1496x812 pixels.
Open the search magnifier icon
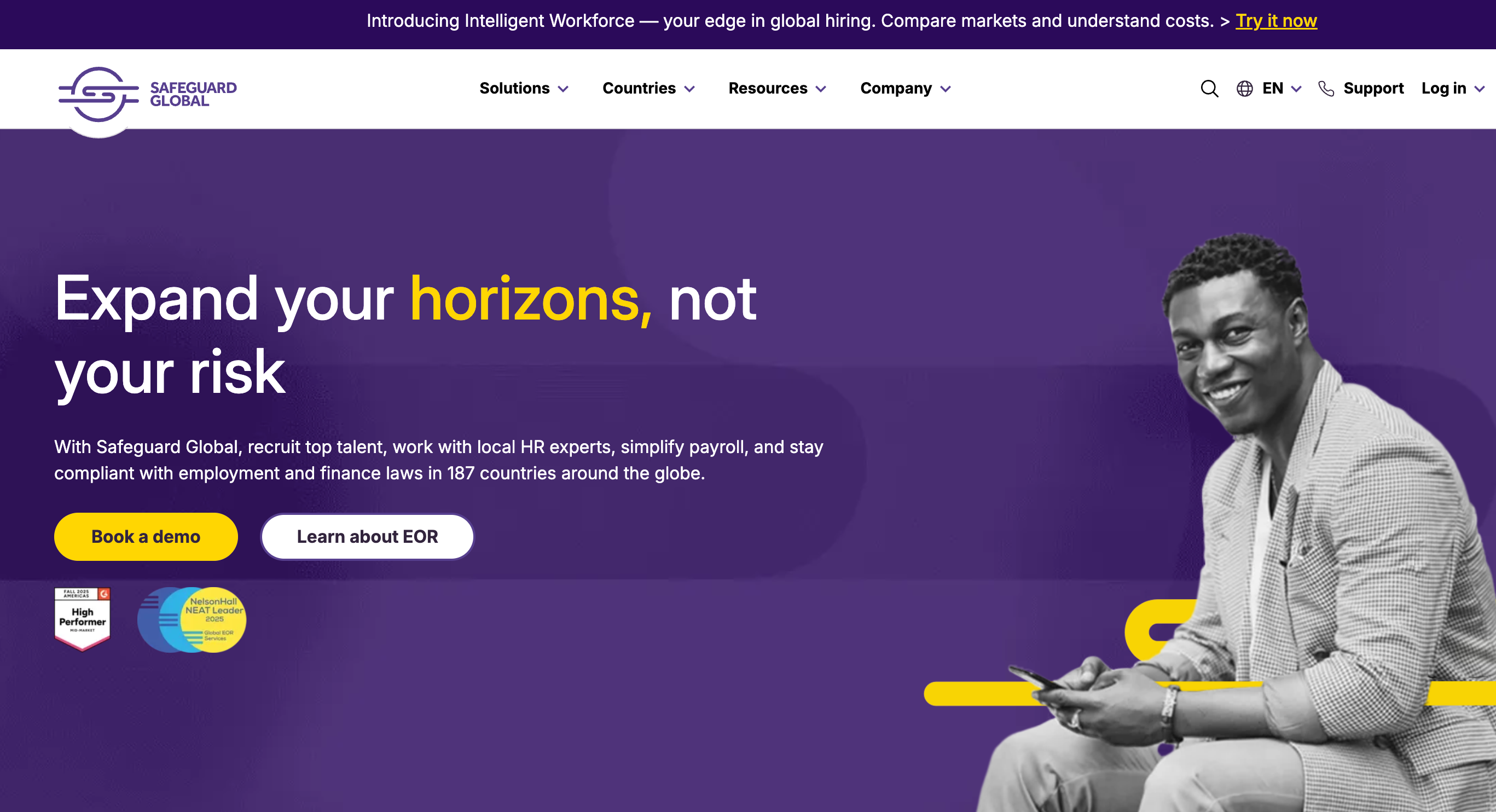(1209, 89)
